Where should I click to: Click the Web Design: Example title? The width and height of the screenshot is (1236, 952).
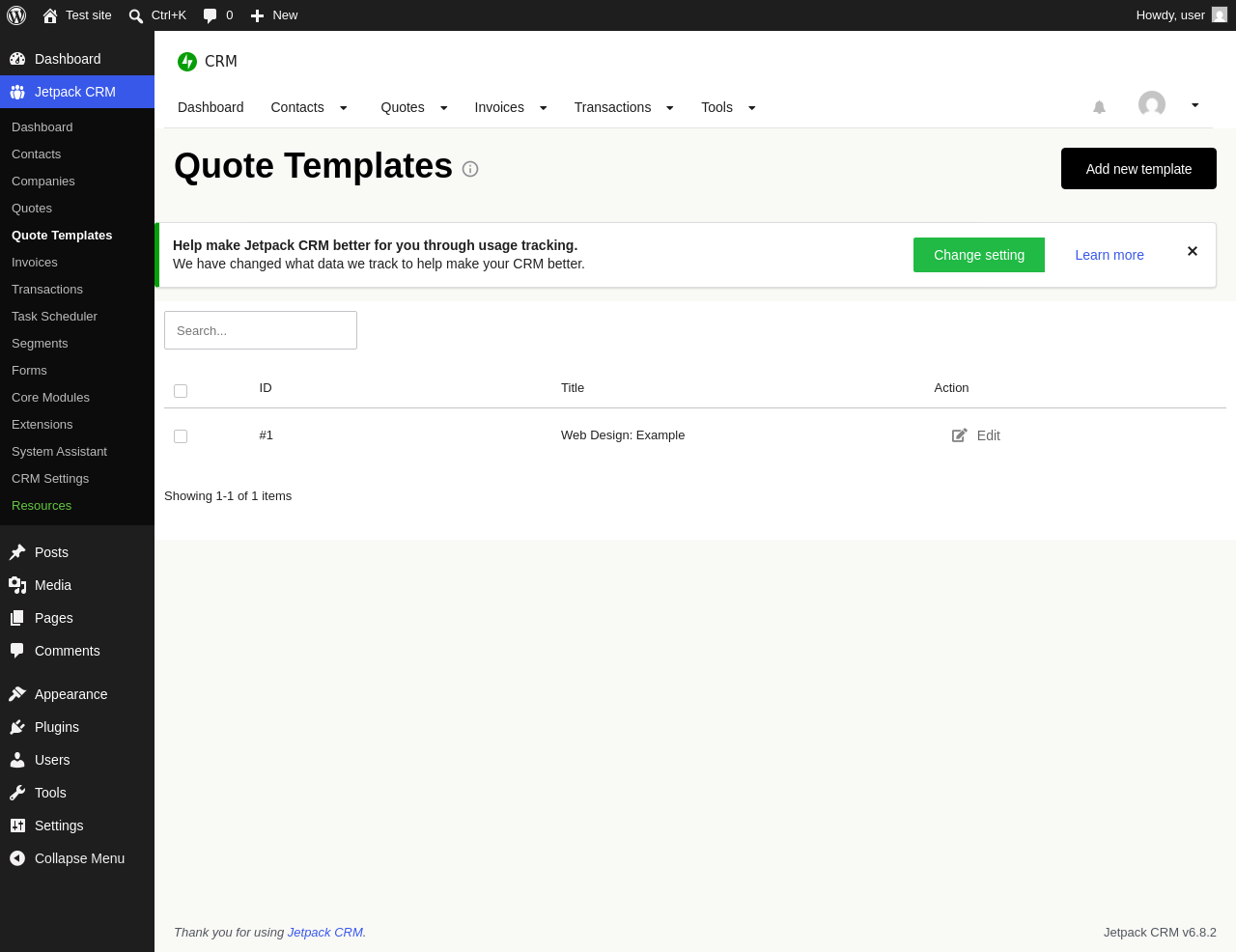[x=623, y=435]
